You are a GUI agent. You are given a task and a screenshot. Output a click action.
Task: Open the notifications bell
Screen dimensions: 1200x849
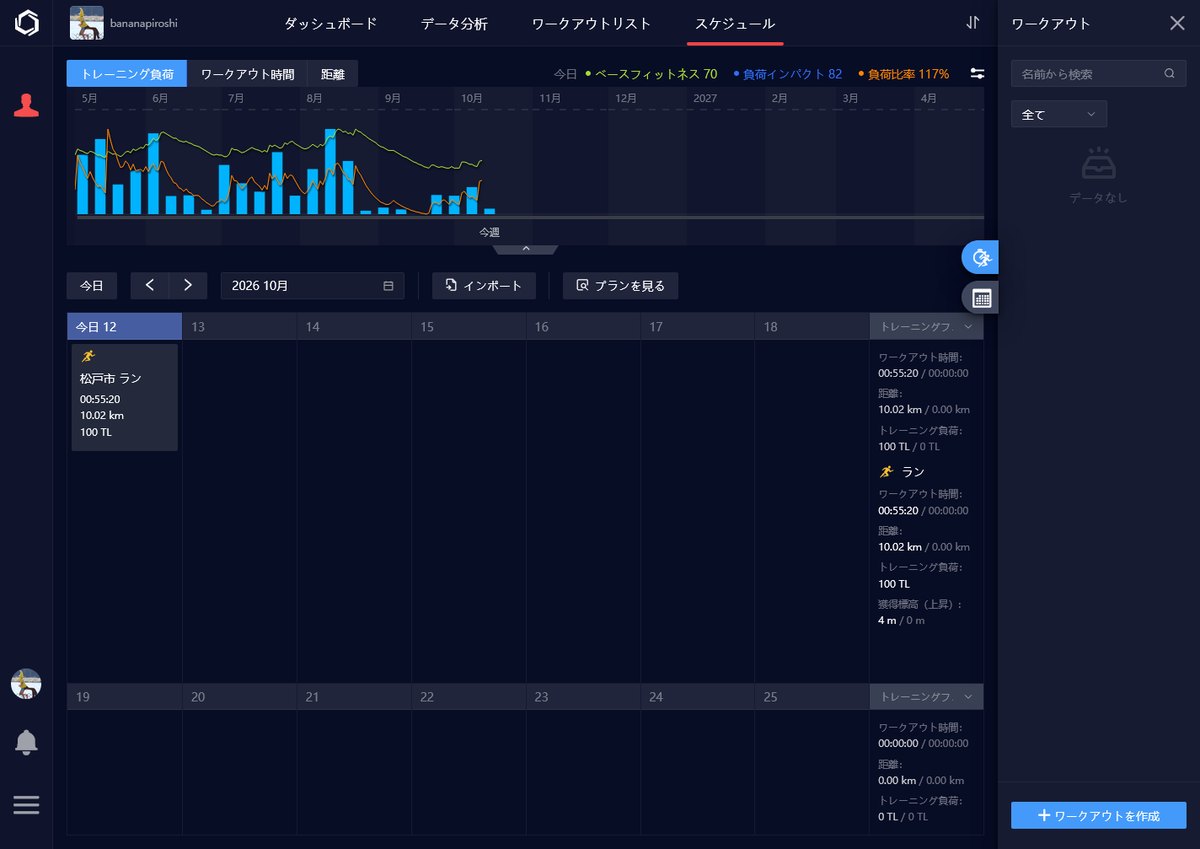(x=26, y=742)
